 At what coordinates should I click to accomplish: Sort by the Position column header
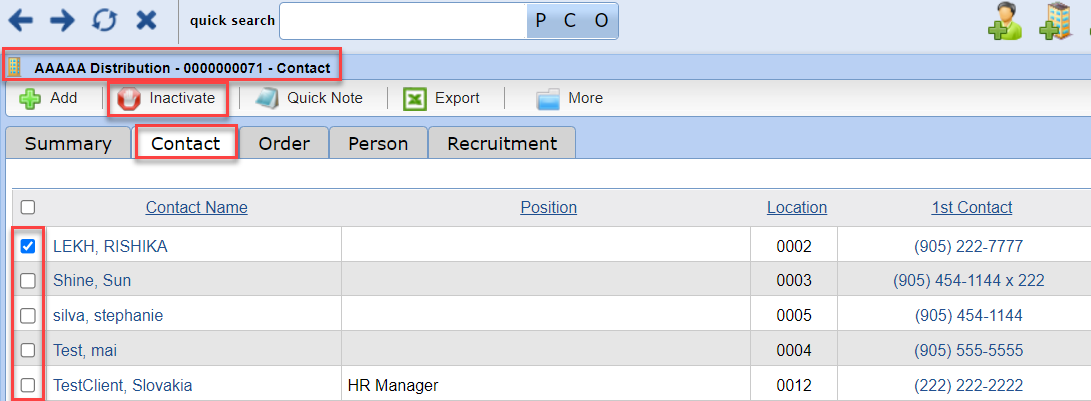(548, 207)
